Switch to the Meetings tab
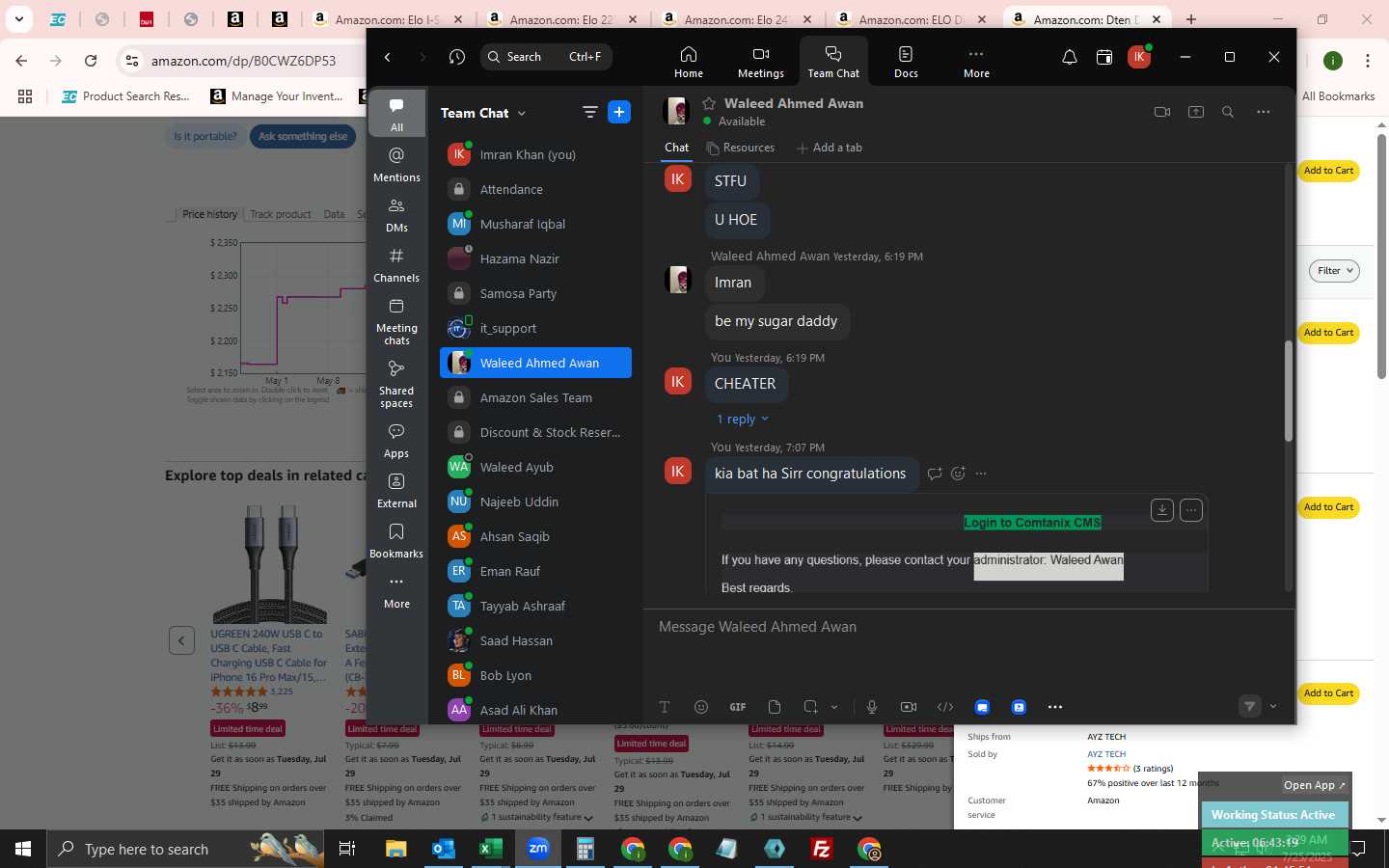Screen dimensions: 1389x868 pyautogui.click(x=760, y=62)
